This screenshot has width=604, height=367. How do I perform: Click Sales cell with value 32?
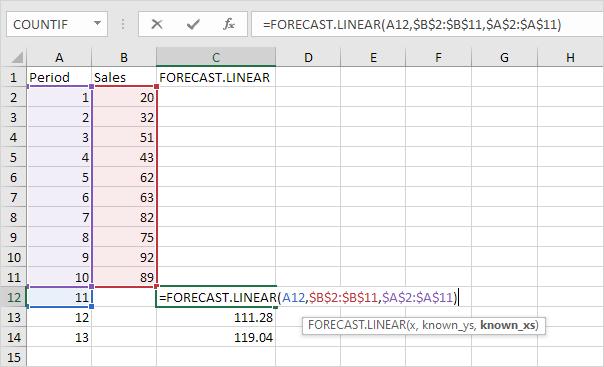coord(124,117)
